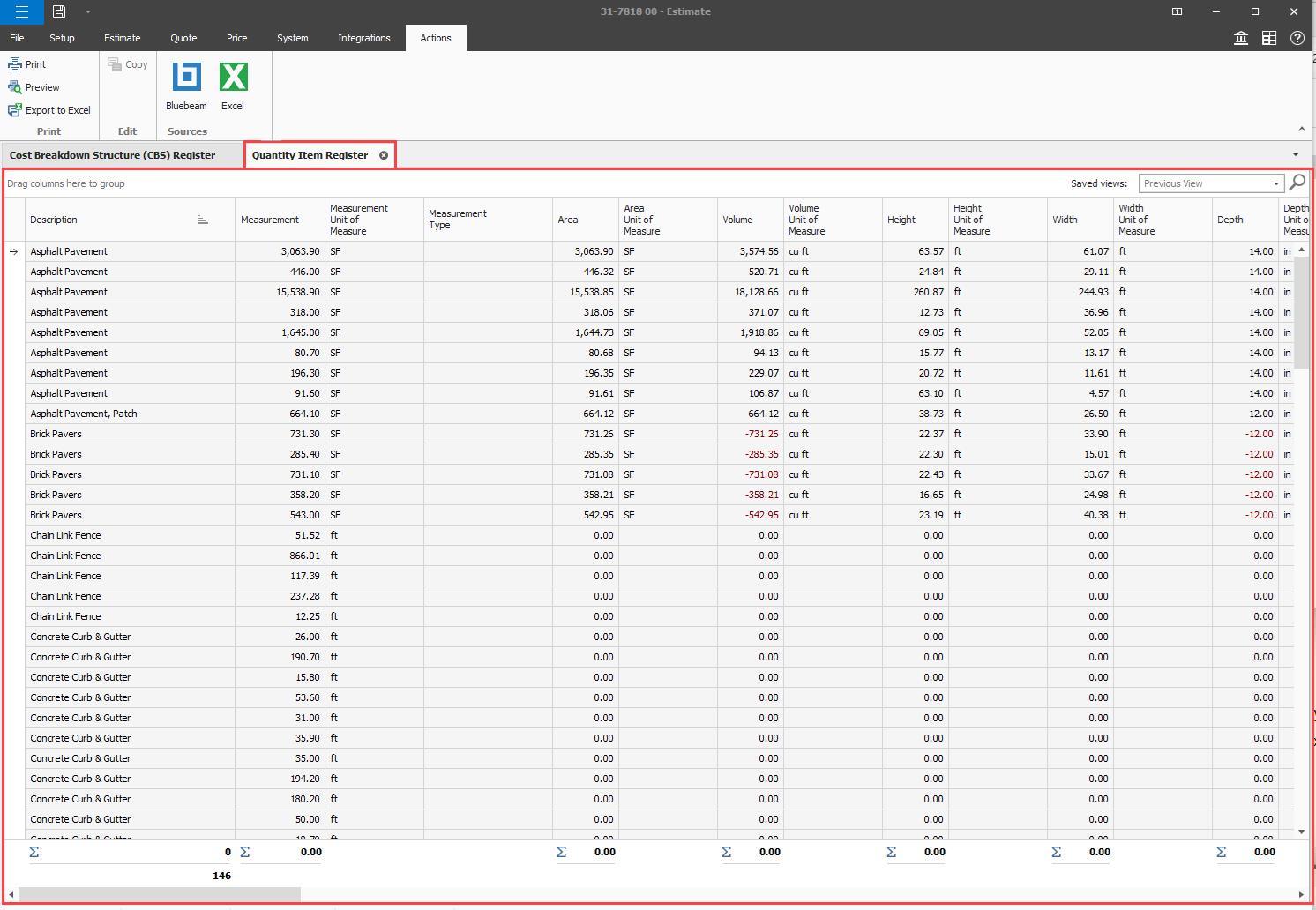The height and width of the screenshot is (910, 1316).
Task: Close the Quantity Item Register tab
Action: pos(384,155)
